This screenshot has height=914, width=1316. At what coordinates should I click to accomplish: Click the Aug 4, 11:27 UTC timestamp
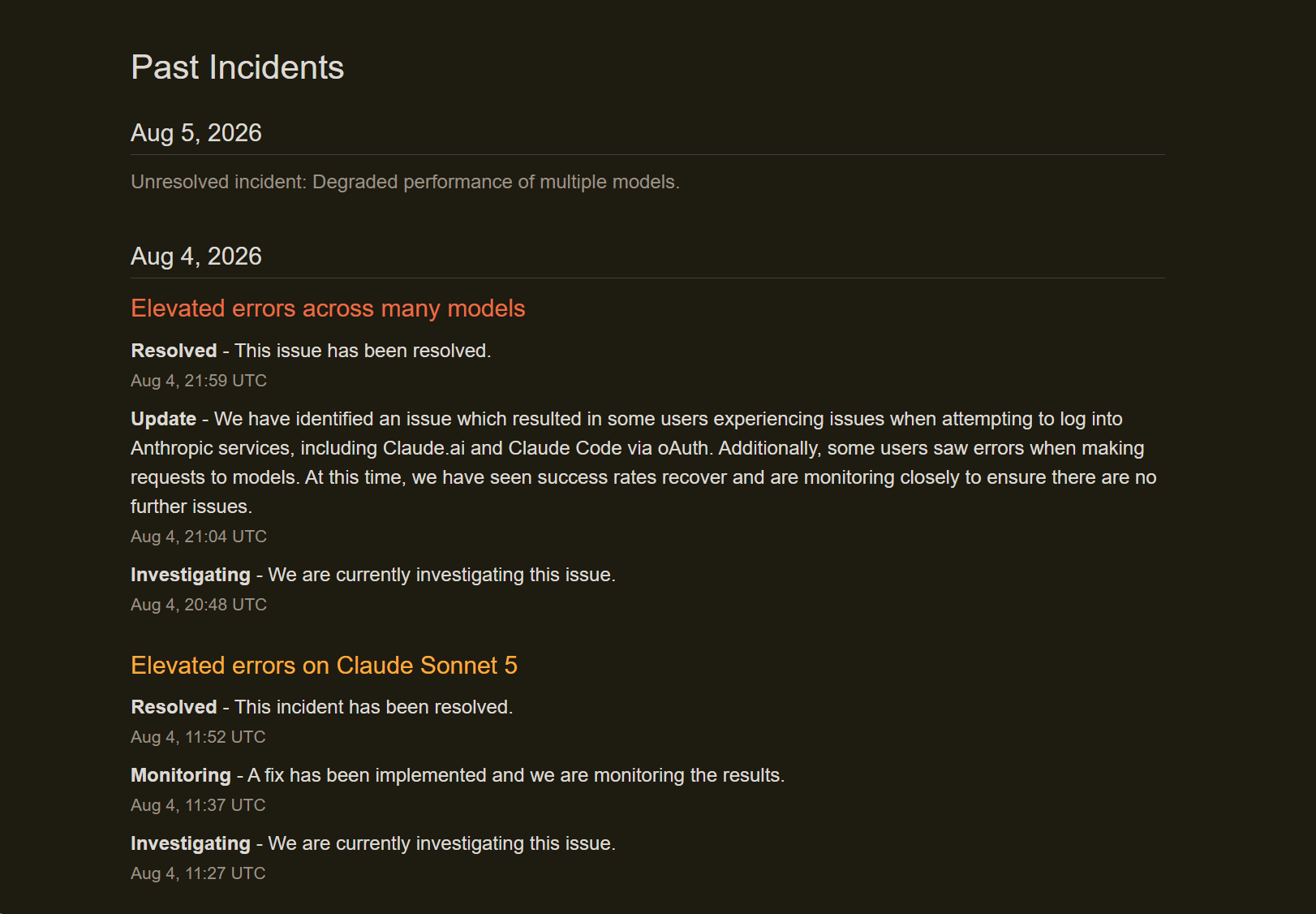tap(198, 873)
